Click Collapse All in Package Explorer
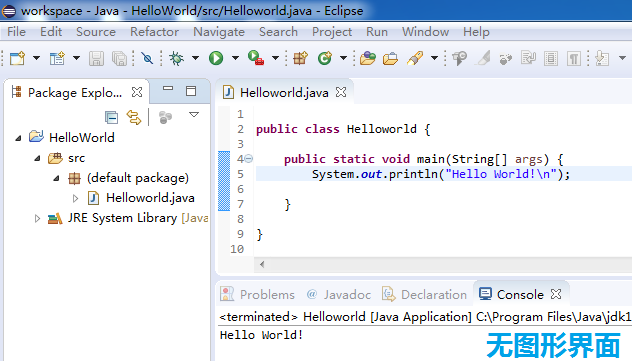 [111, 117]
